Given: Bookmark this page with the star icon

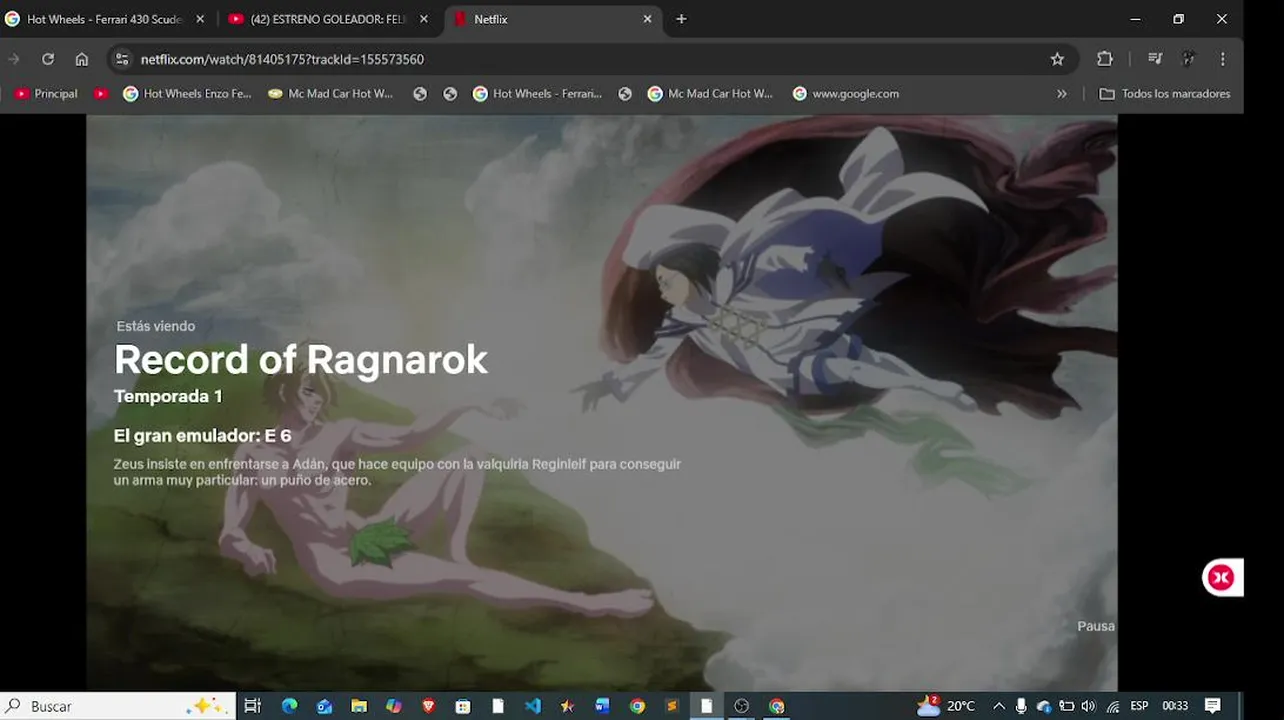Looking at the screenshot, I should pyautogui.click(x=1057, y=59).
